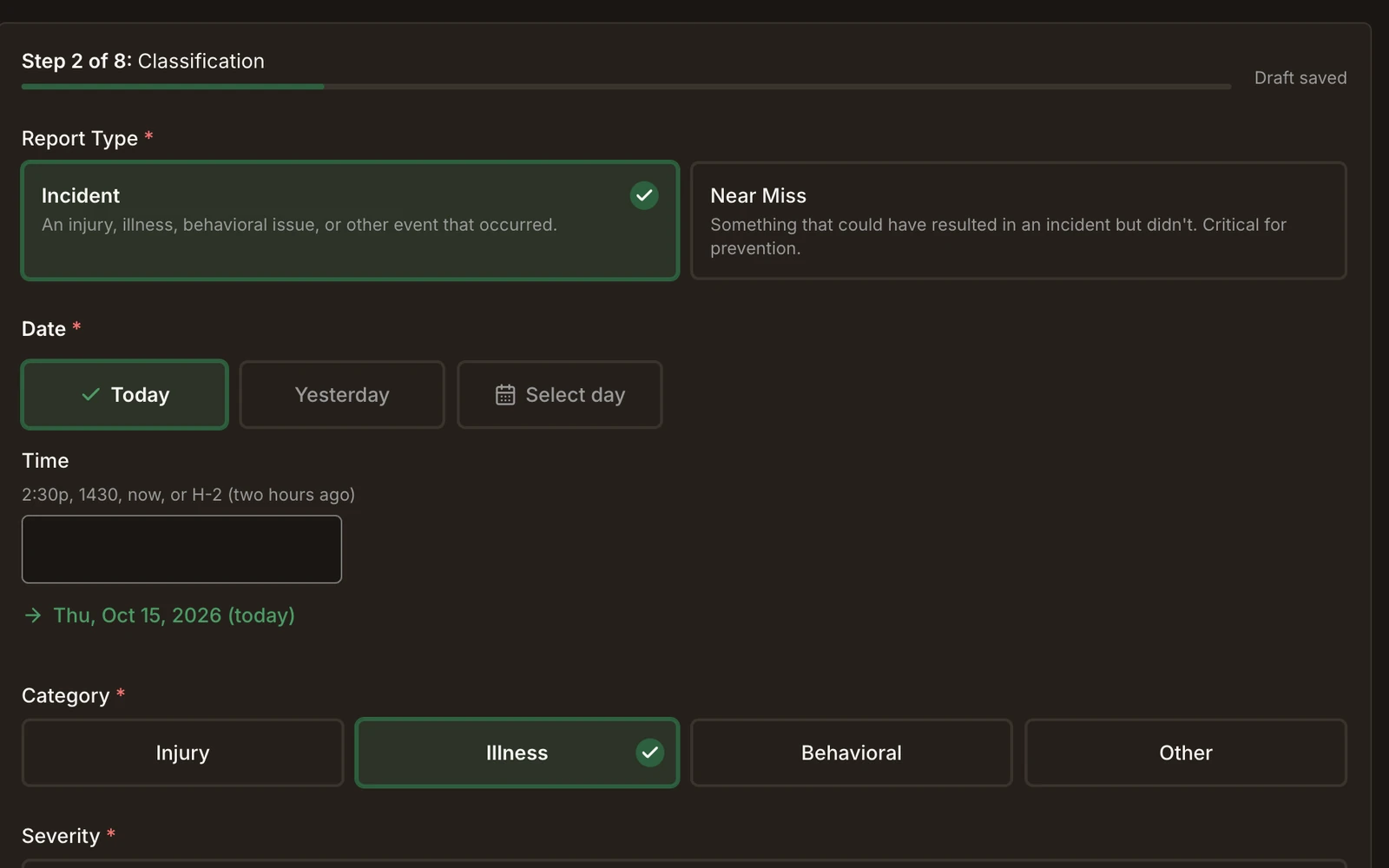Click the green checkmark on Incident card
Image resolution: width=1389 pixels, height=868 pixels.
(644, 195)
